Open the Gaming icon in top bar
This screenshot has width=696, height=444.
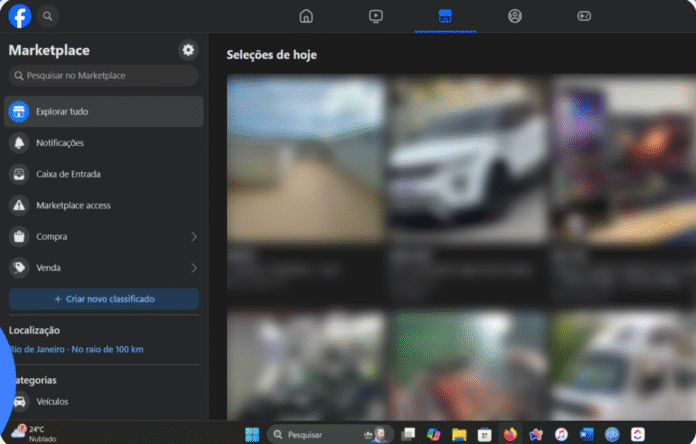584,16
